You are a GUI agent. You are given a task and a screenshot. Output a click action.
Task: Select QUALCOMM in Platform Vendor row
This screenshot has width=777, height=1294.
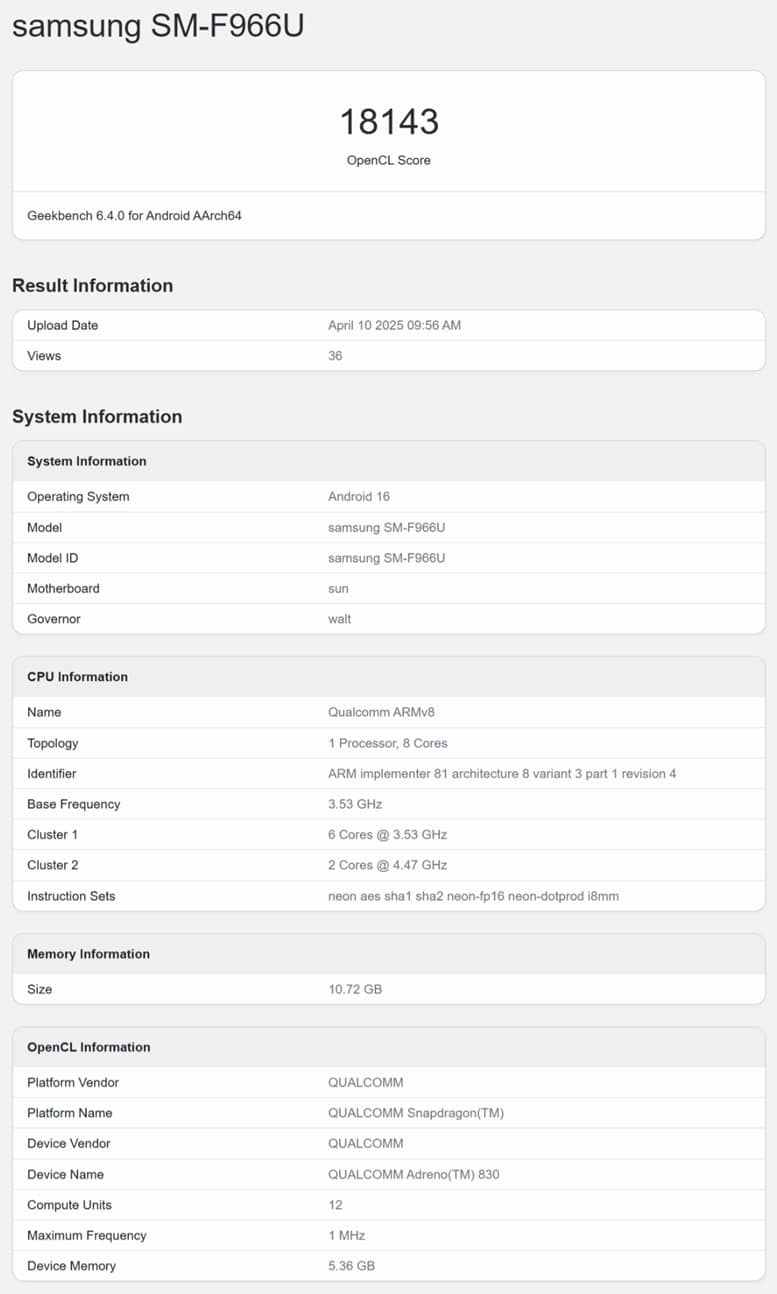click(366, 1082)
